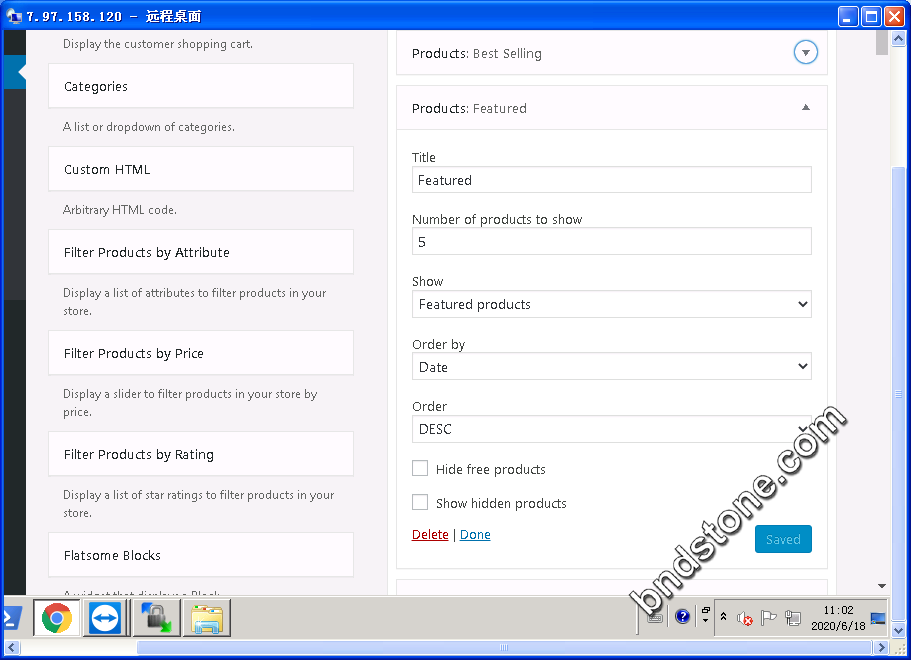Click horizontal scrollbar right arrow
Image resolution: width=911 pixels, height=660 pixels.
click(882, 647)
